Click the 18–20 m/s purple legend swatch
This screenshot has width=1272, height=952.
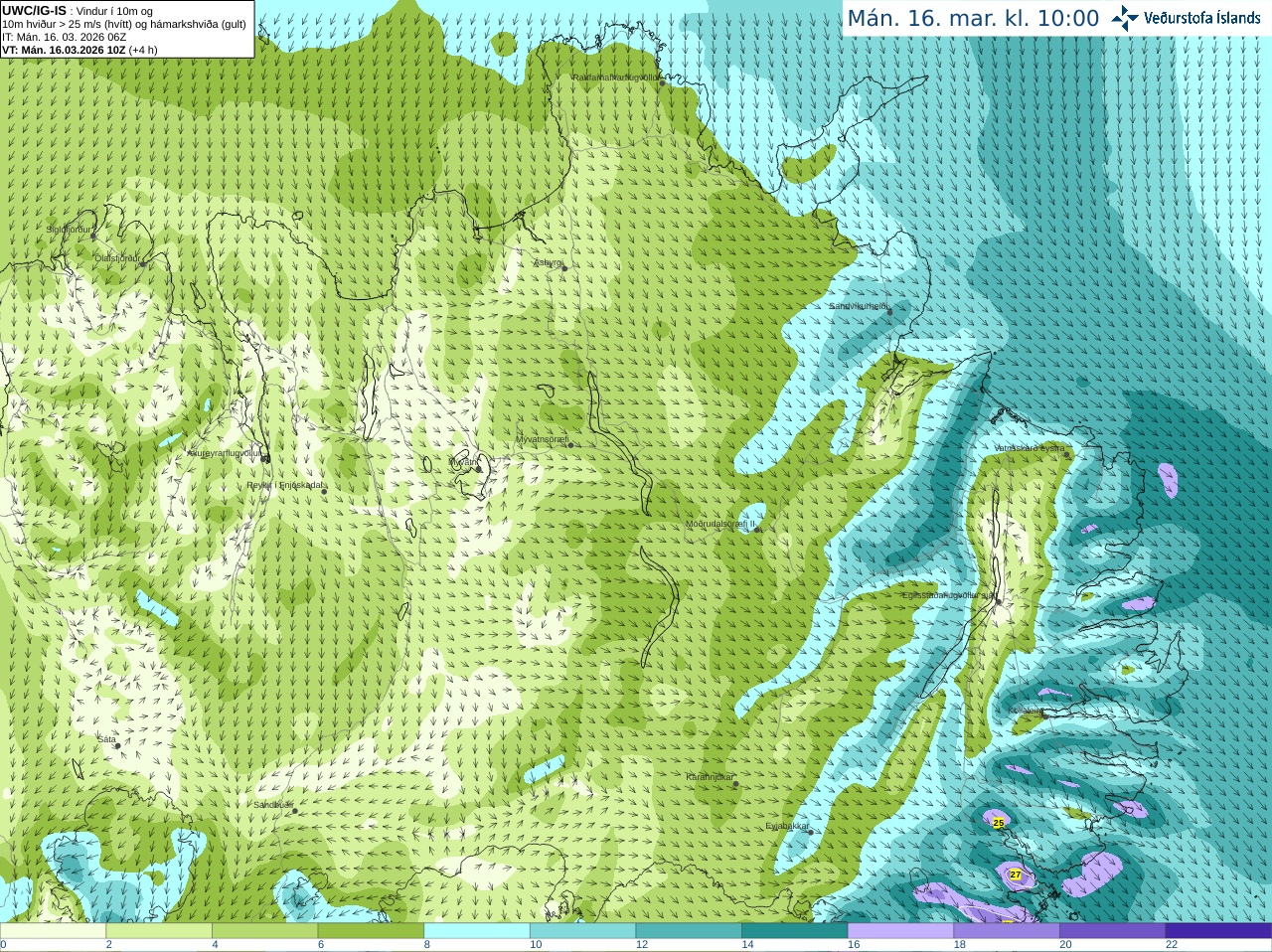click(1007, 931)
